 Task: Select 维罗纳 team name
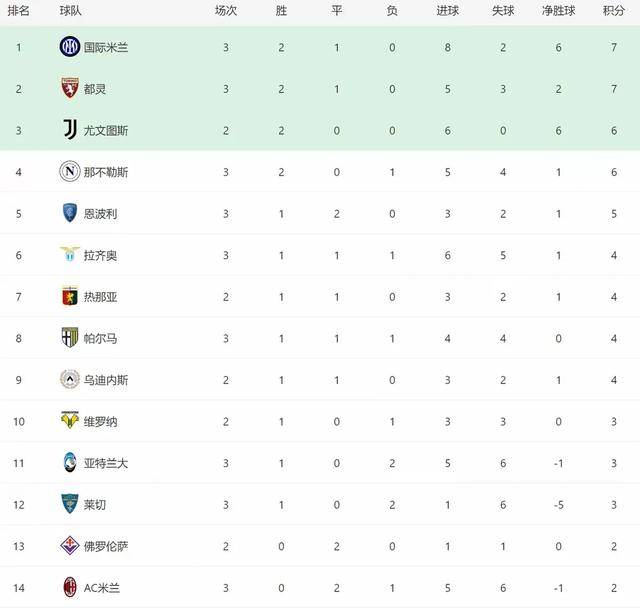100,421
